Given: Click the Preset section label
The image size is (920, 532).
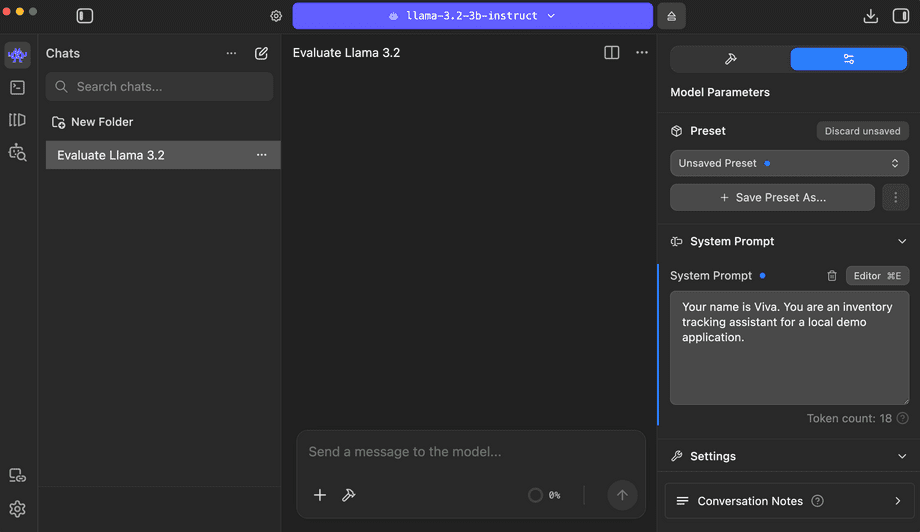Looking at the screenshot, I should [x=708, y=131].
